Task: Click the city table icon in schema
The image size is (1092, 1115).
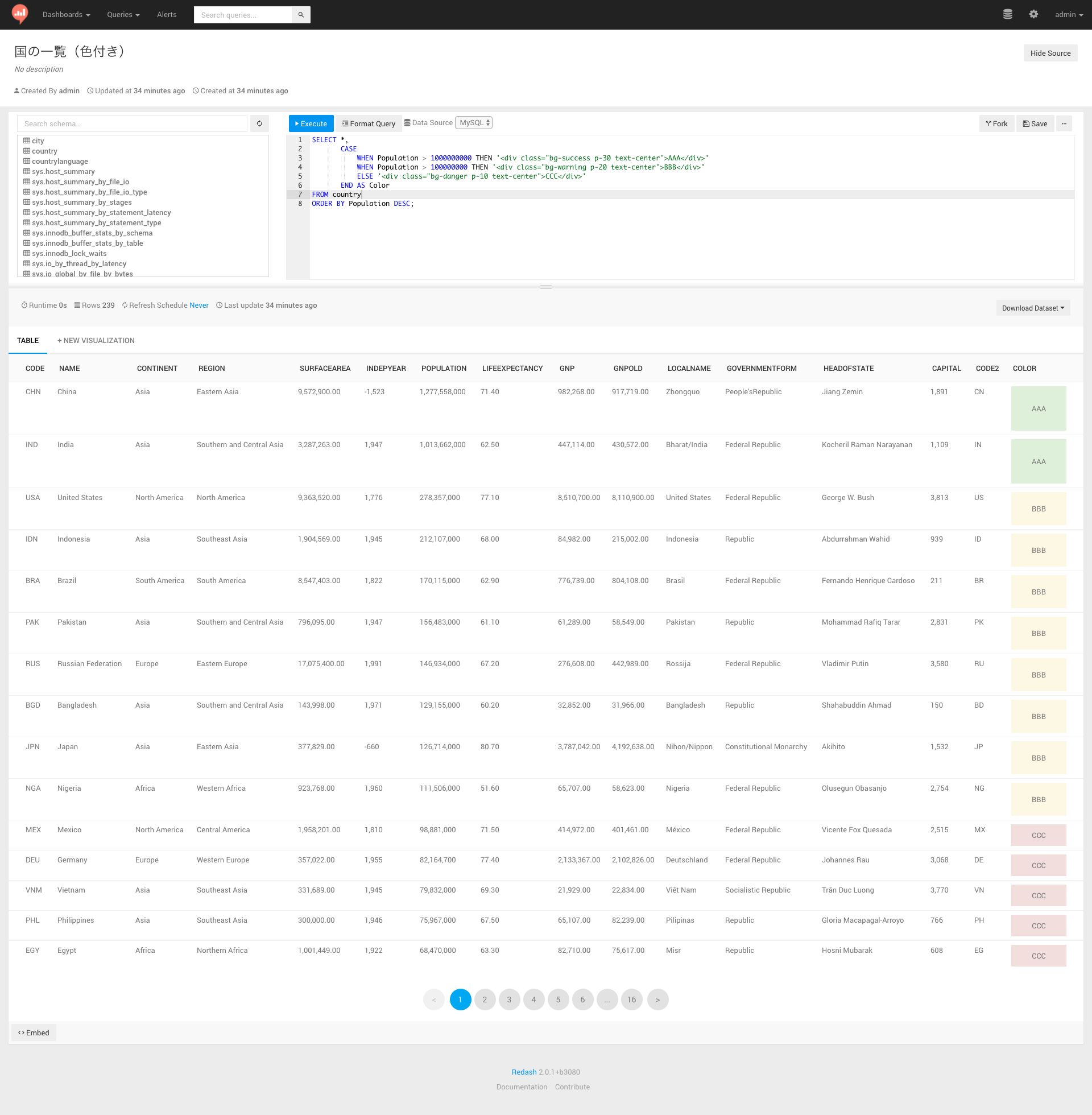Action: (x=26, y=141)
